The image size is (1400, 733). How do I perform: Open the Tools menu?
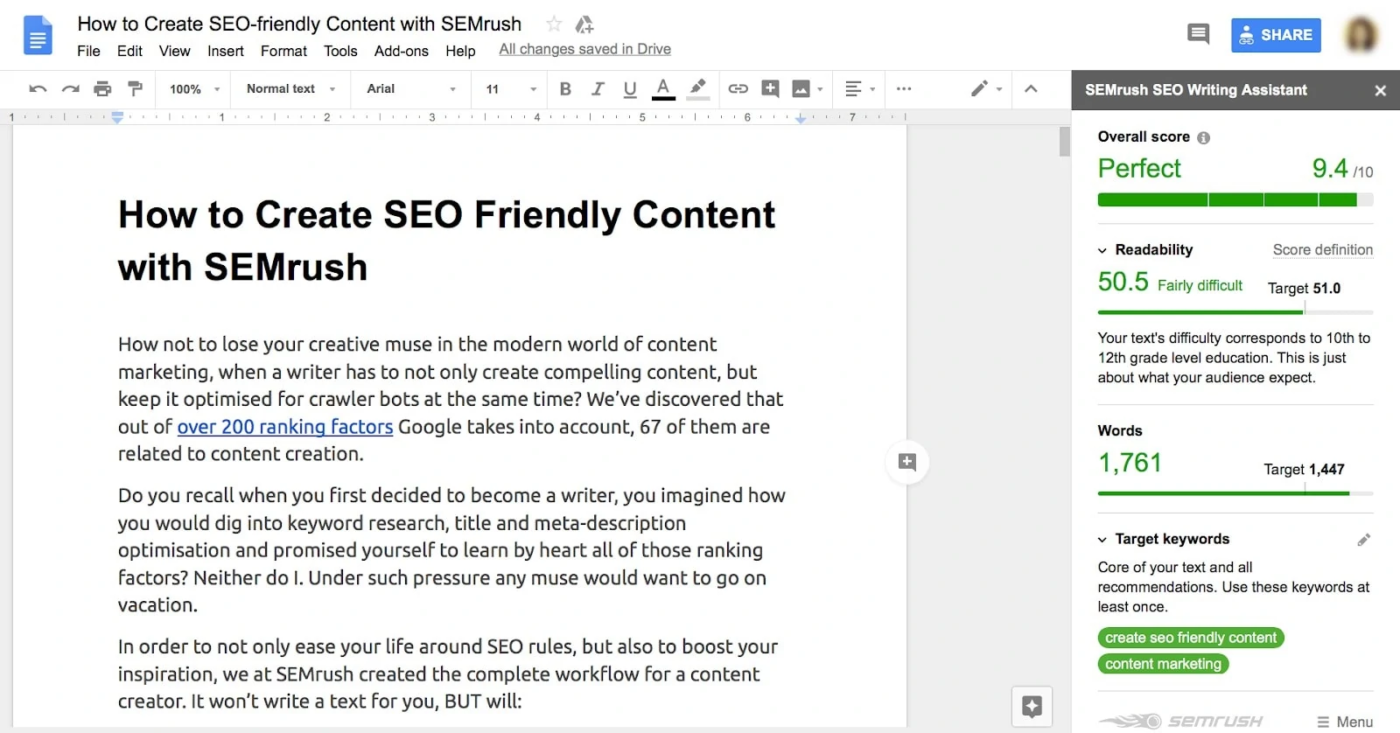coord(340,51)
